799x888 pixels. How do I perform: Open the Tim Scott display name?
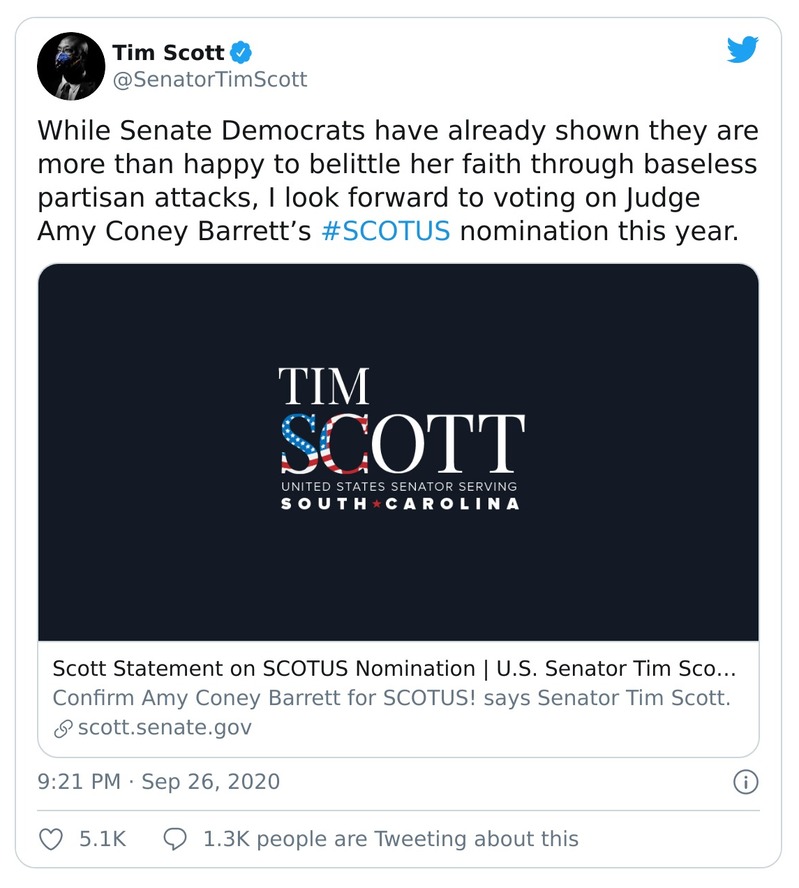pyautogui.click(x=168, y=51)
